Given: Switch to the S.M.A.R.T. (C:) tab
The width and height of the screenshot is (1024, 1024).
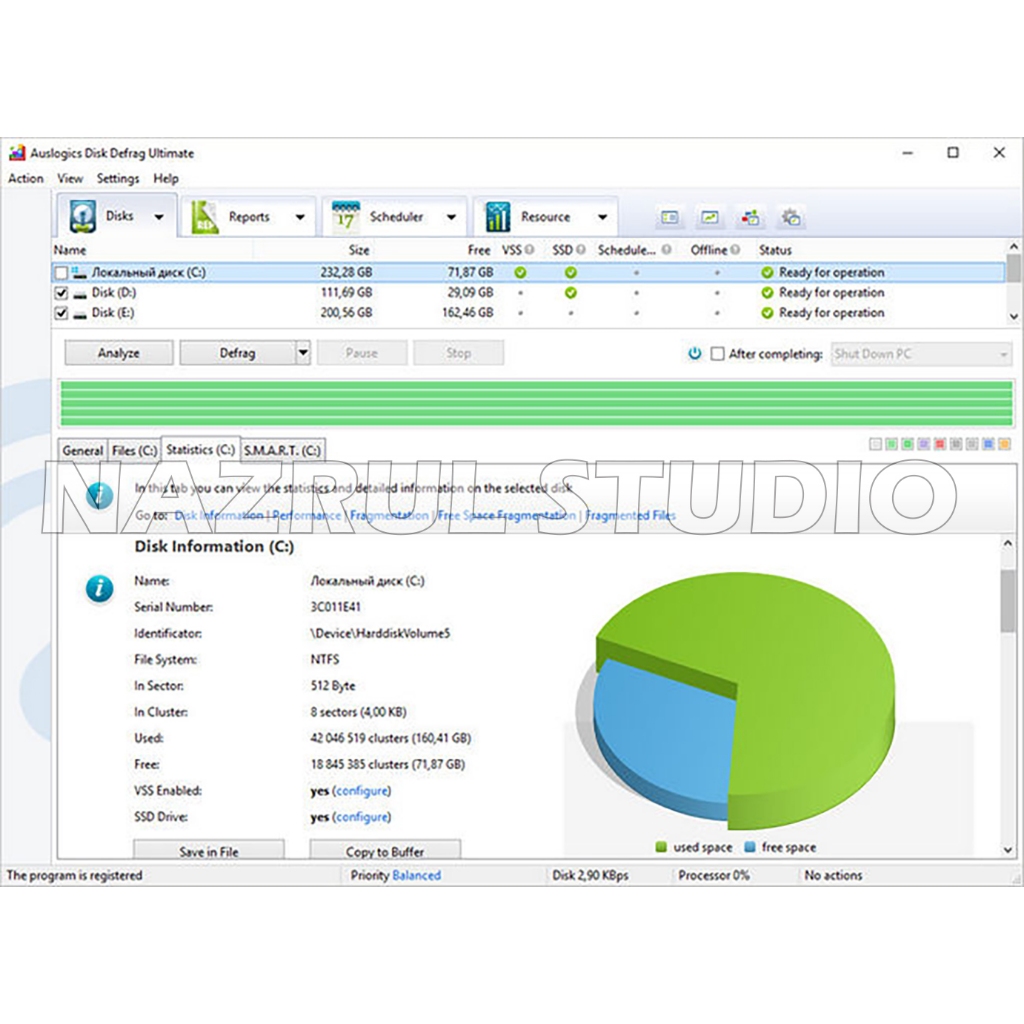Looking at the screenshot, I should (x=282, y=451).
